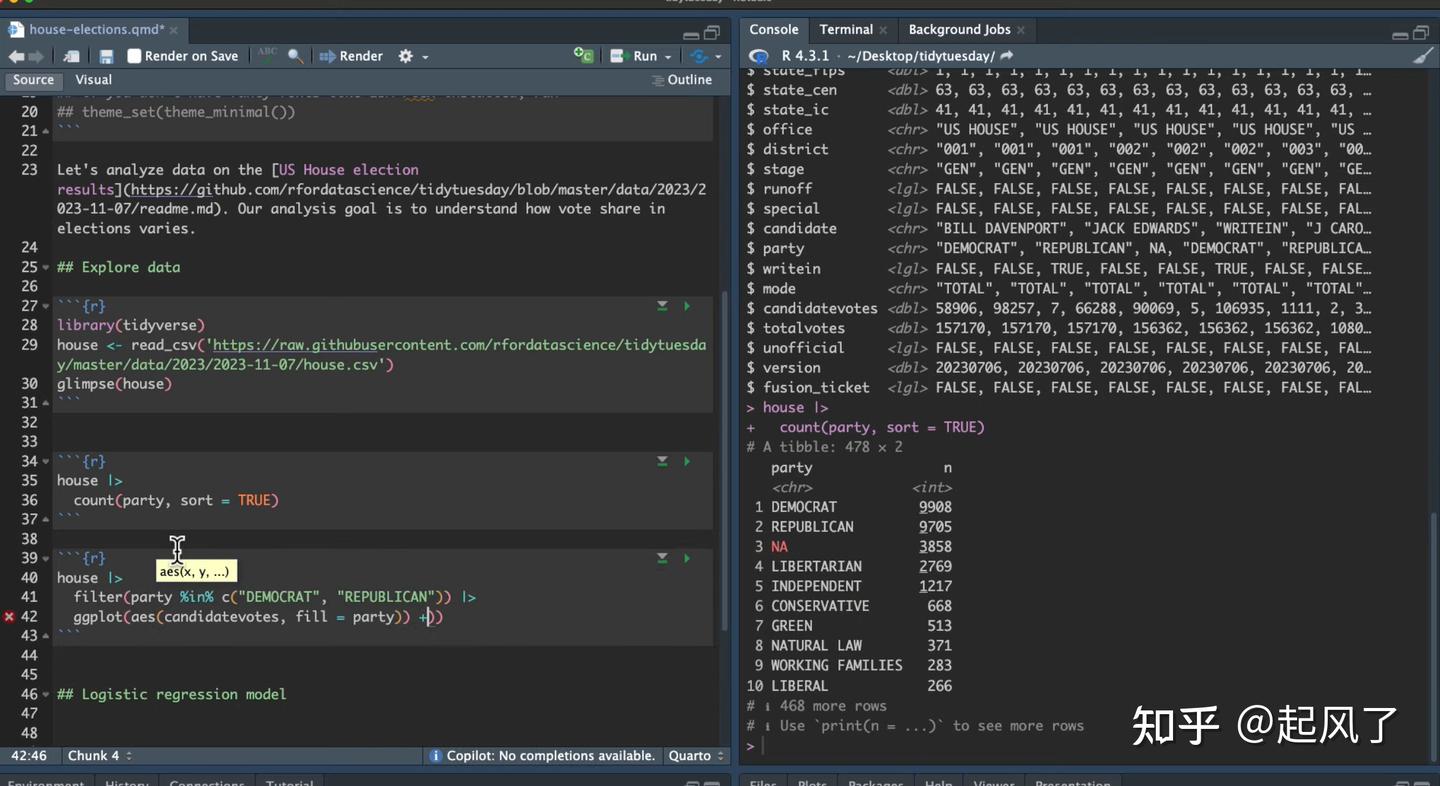Click the aes(x, y, ...) tooltip

point(196,572)
